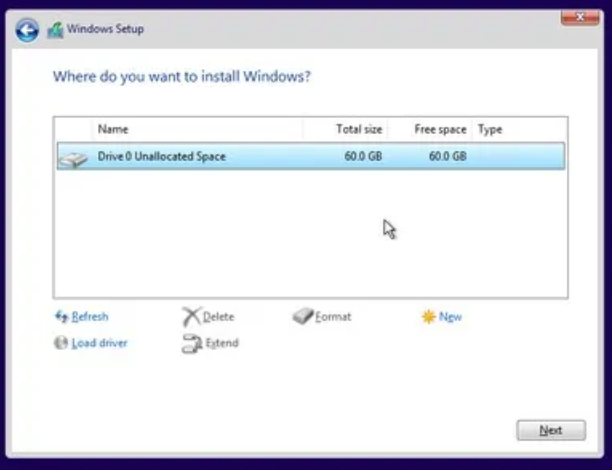The height and width of the screenshot is (470, 612).
Task: Go back using the blue arrow button
Action: pyautogui.click(x=27, y=30)
